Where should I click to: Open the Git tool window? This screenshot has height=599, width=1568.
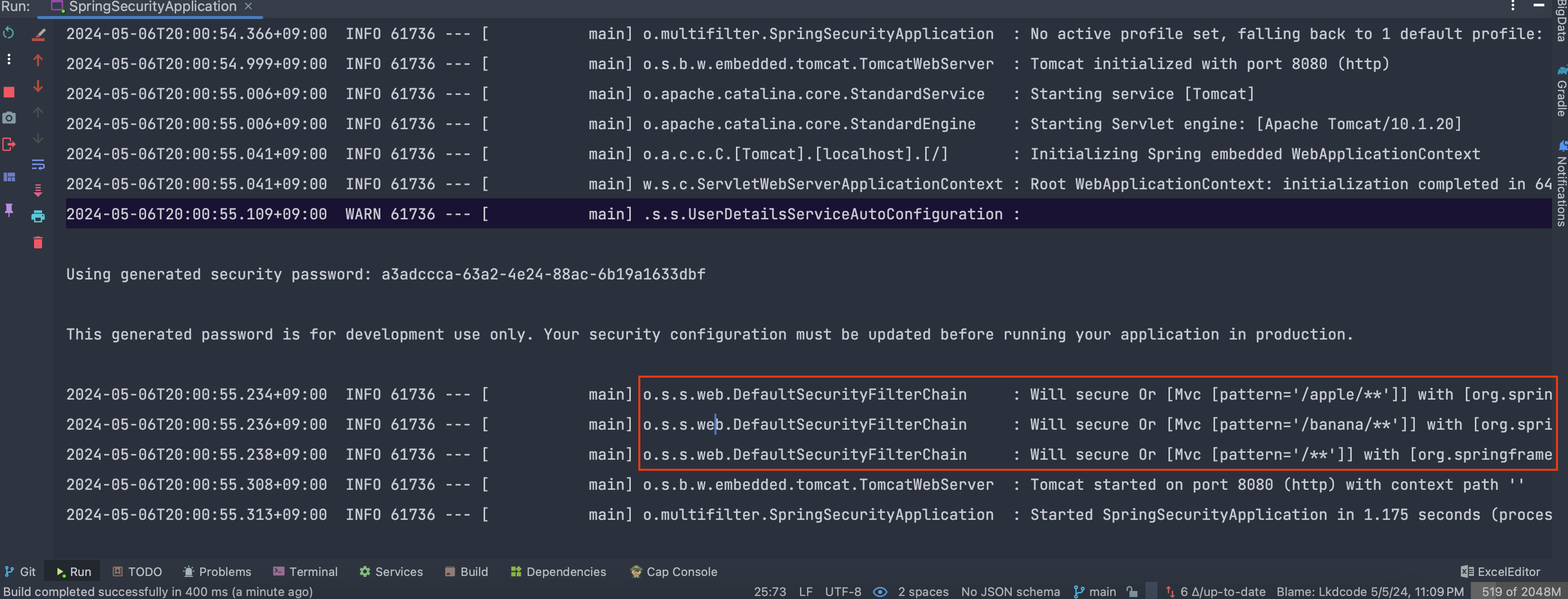pyautogui.click(x=20, y=571)
